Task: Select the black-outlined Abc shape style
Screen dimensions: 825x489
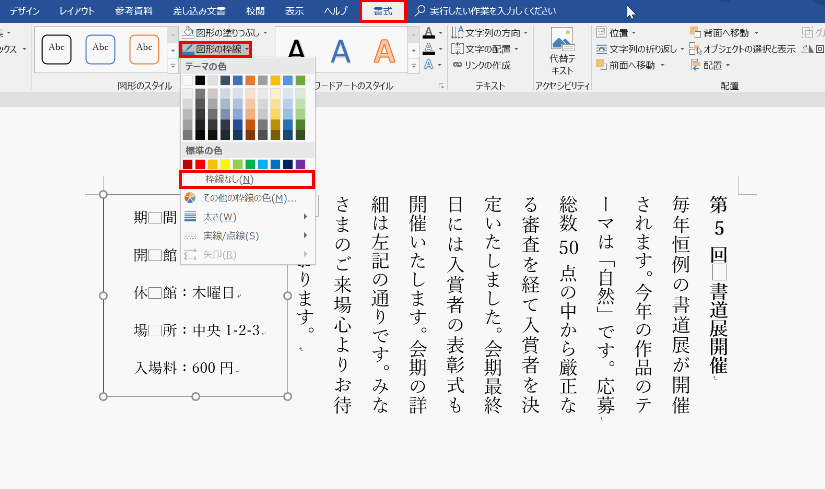Action: click(56, 48)
